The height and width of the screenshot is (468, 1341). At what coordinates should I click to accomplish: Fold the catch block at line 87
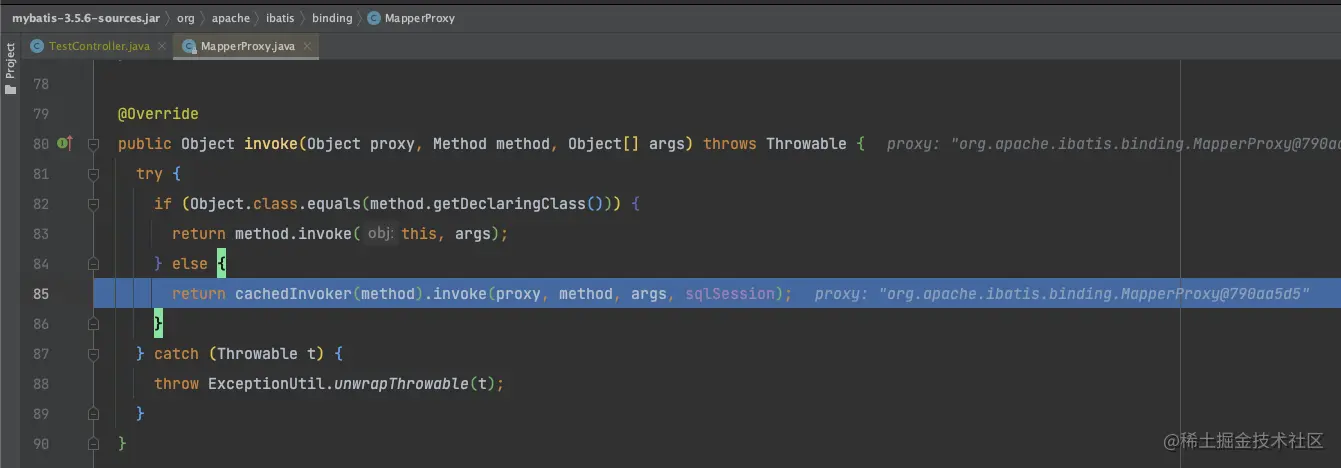(93, 354)
